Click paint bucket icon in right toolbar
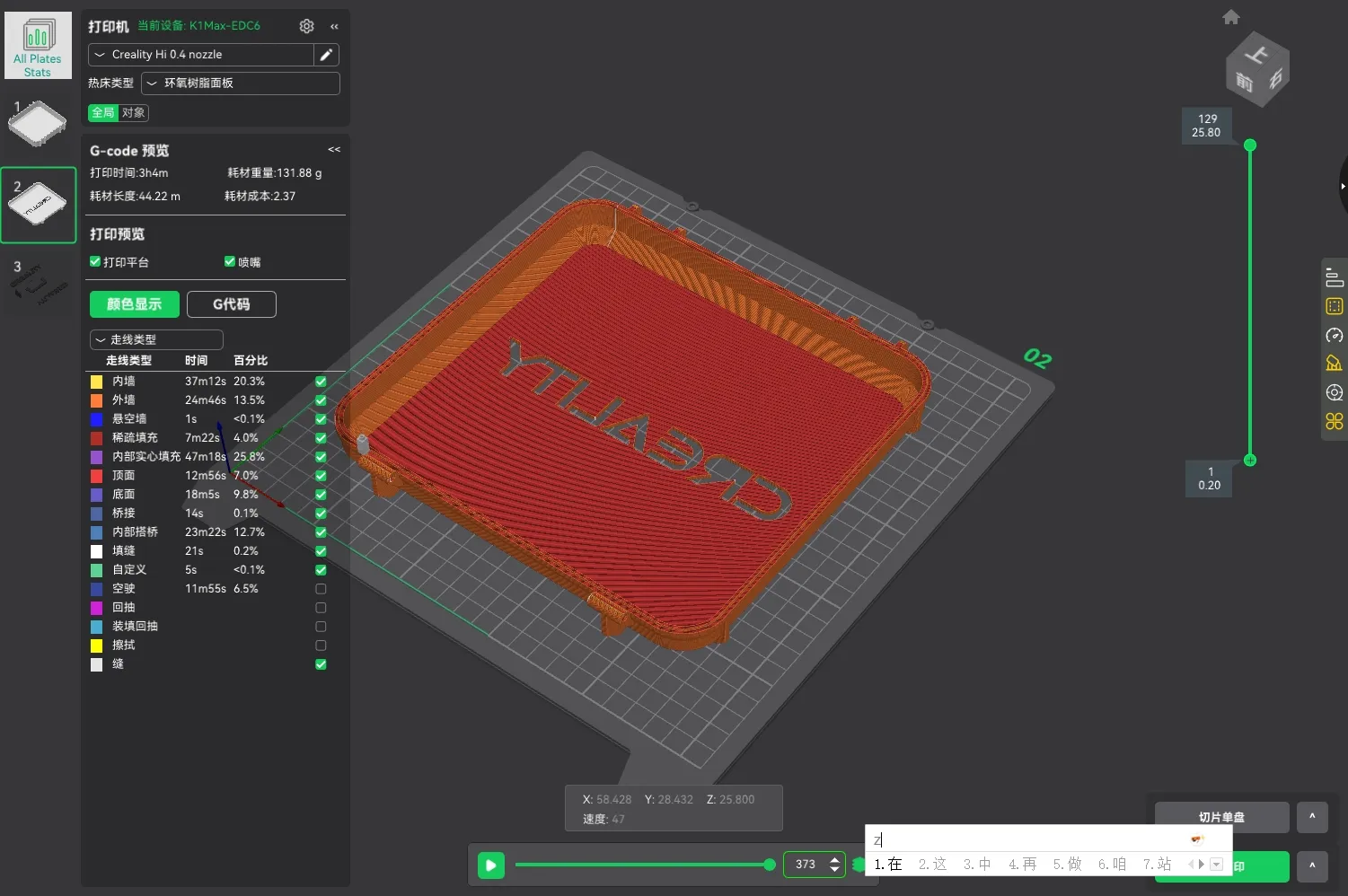 tap(1335, 364)
